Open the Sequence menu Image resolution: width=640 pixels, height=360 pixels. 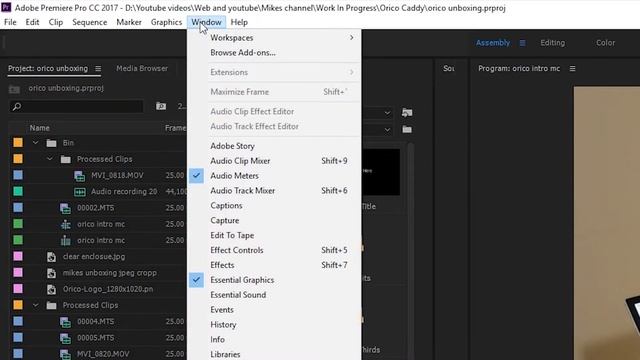point(89,22)
